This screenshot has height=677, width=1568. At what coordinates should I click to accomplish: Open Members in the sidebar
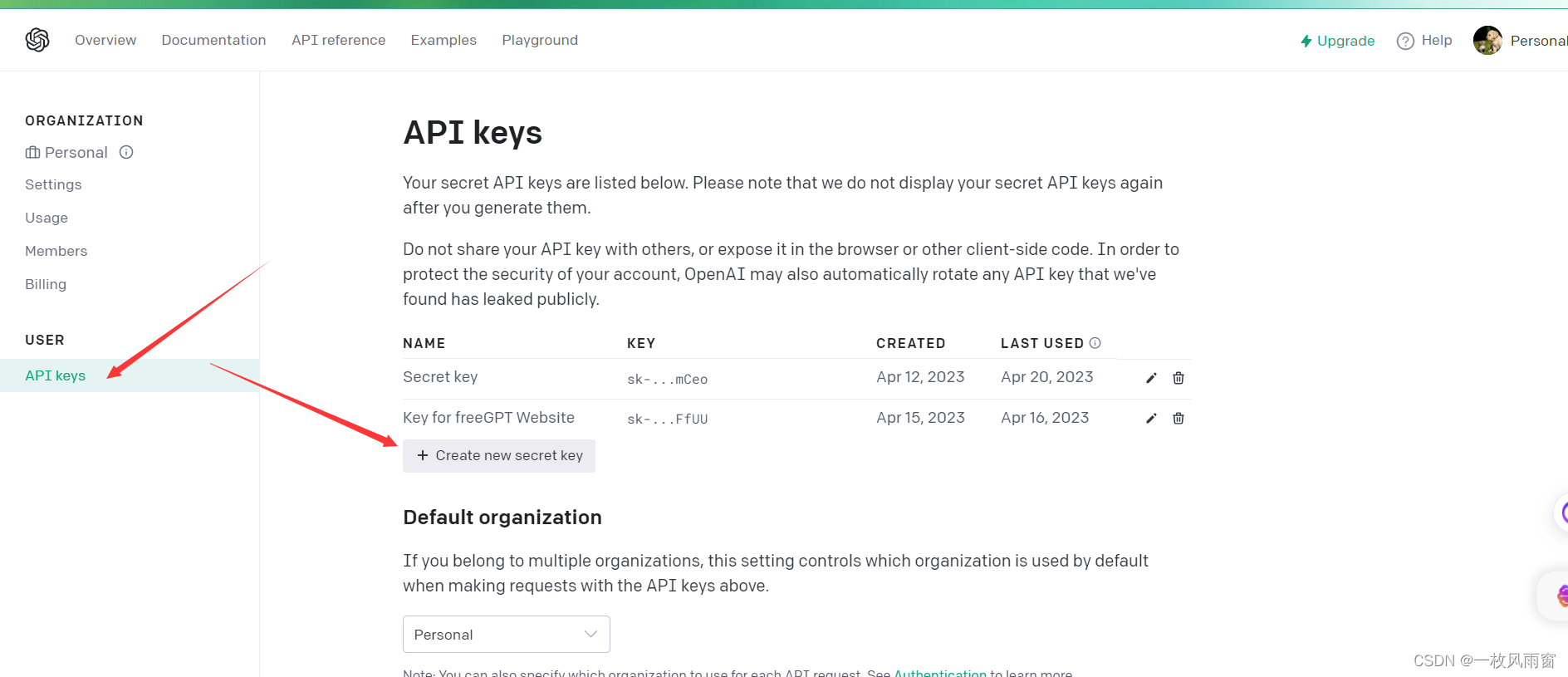point(56,251)
